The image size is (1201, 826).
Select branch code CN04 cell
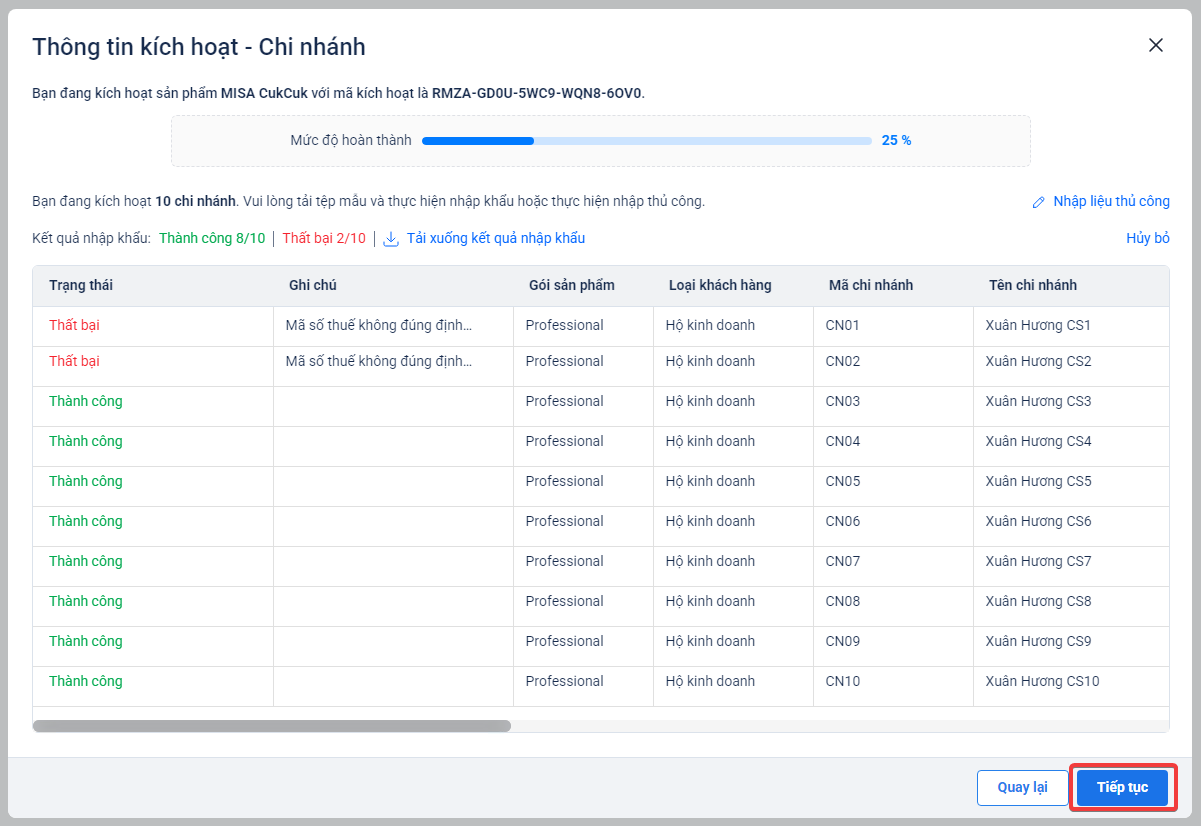[842, 441]
